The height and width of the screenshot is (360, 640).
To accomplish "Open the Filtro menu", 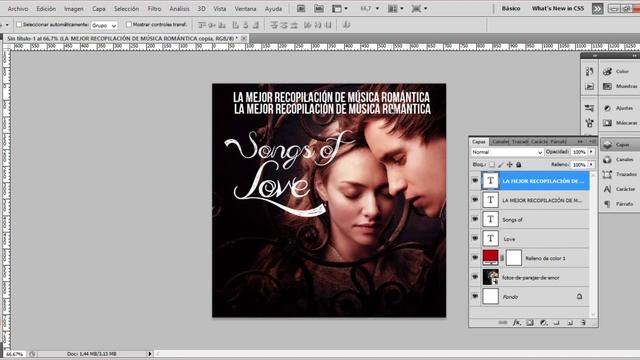I will point(154,9).
